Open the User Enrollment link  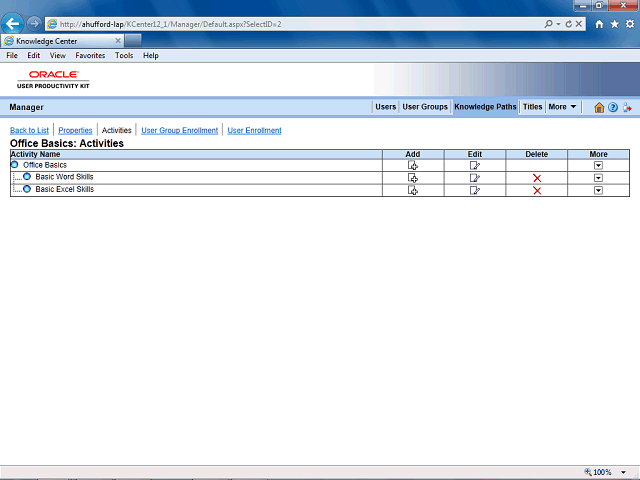(254, 130)
